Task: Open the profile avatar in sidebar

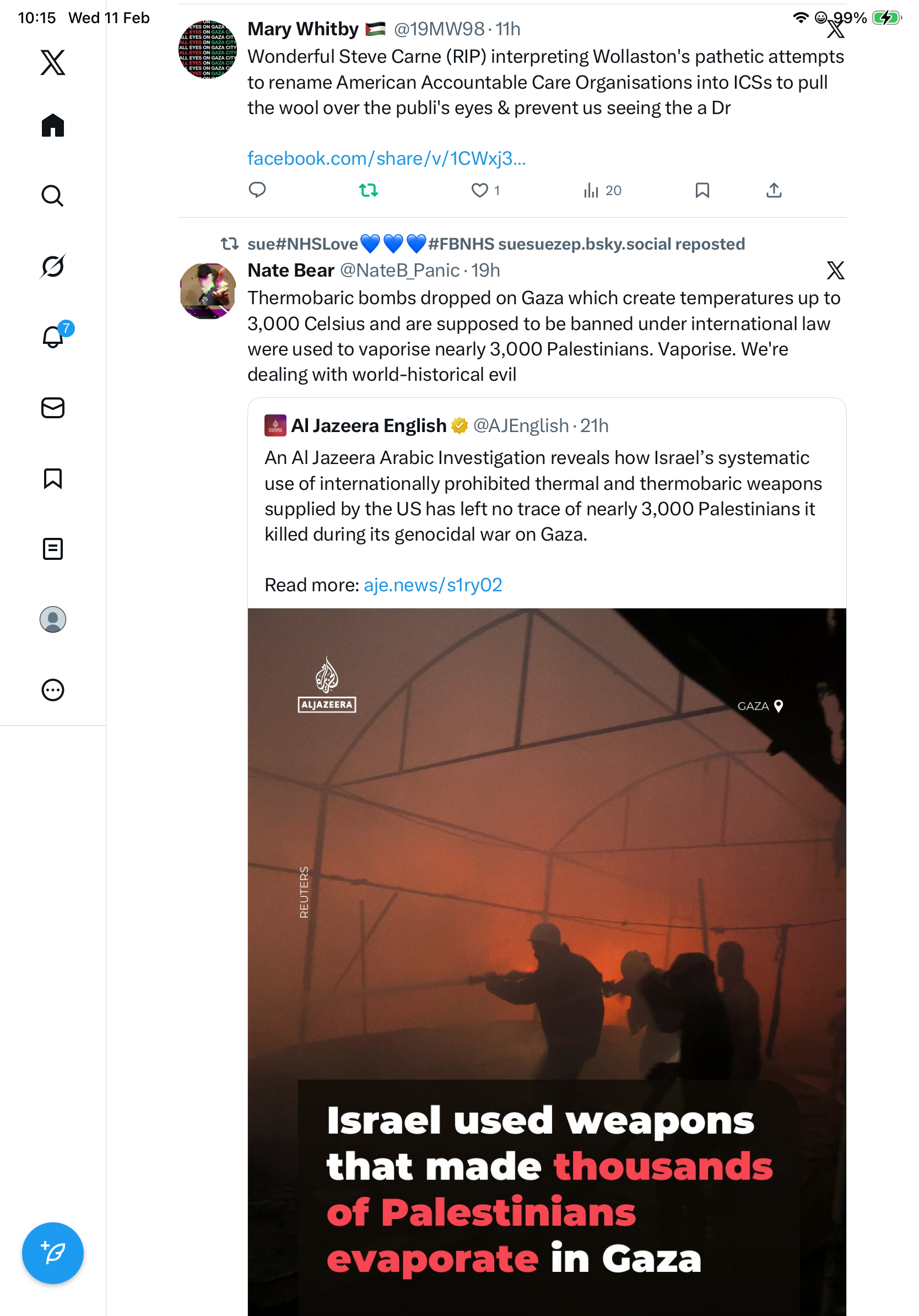Action: 53,619
